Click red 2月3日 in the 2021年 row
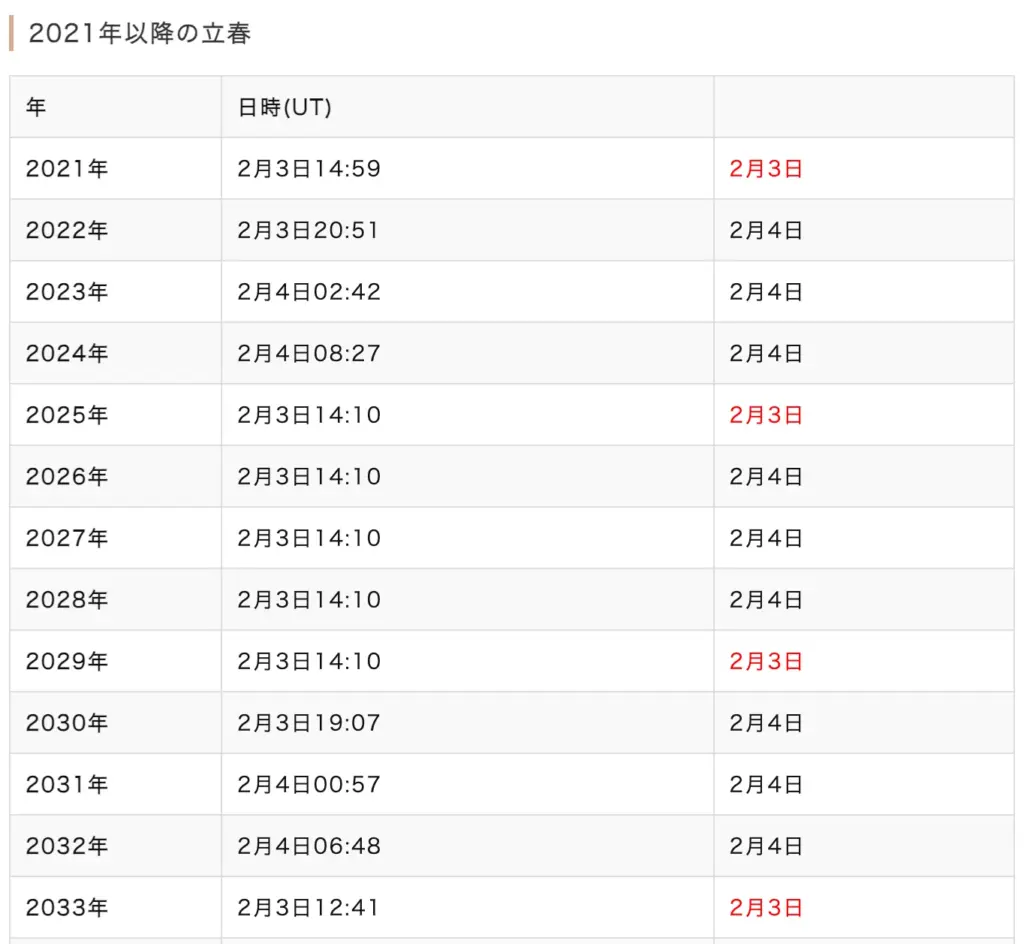The image size is (1024, 944). [766, 169]
